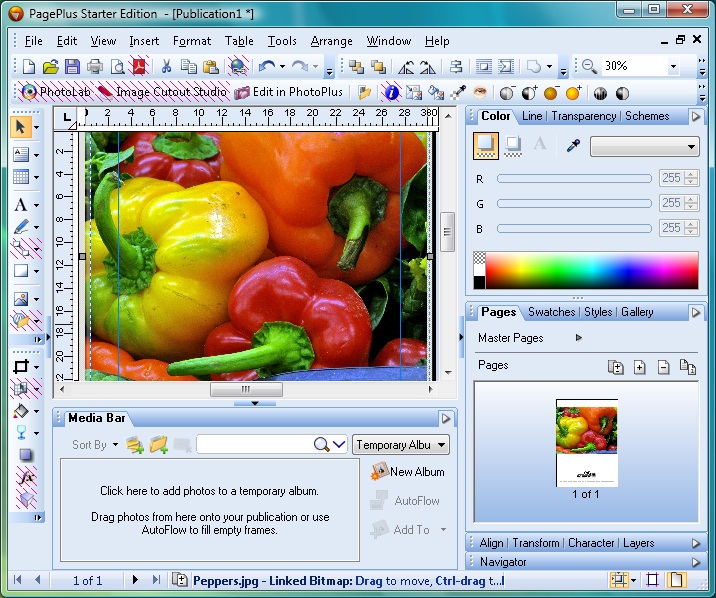Open the color mode dropdown in Color tab
This screenshot has height=598, width=716.
[x=644, y=147]
